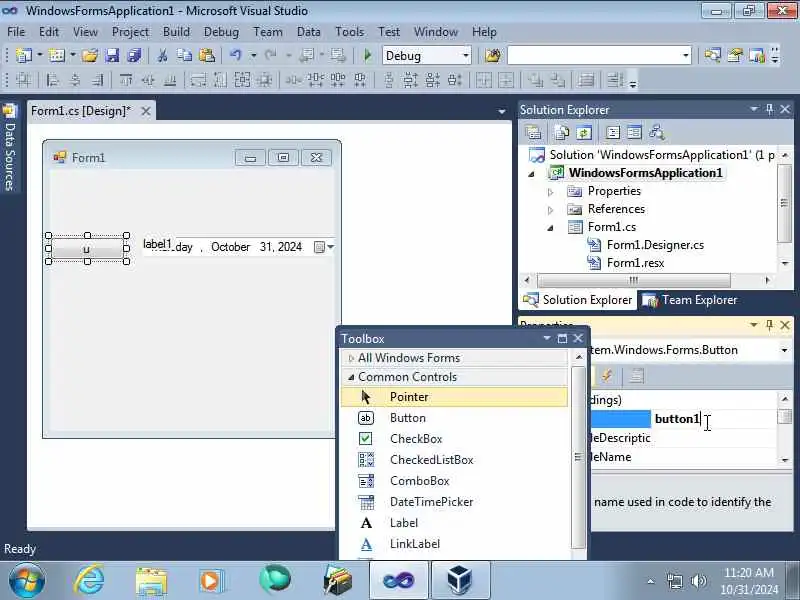Collapse the Form1.cs node in Solution Explorer
This screenshot has height=600, width=800.
point(551,228)
